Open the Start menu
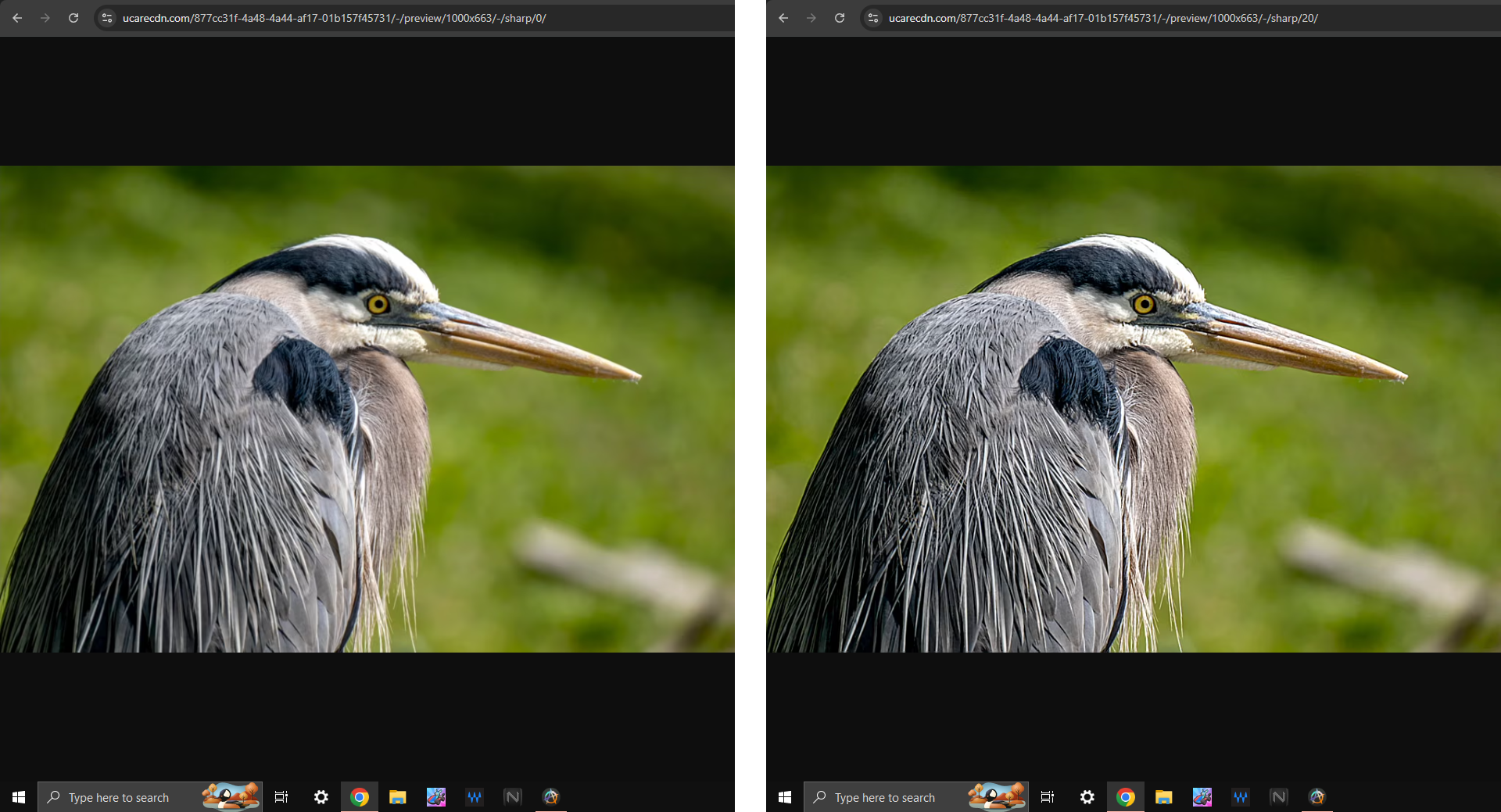1501x812 pixels. coord(18,797)
